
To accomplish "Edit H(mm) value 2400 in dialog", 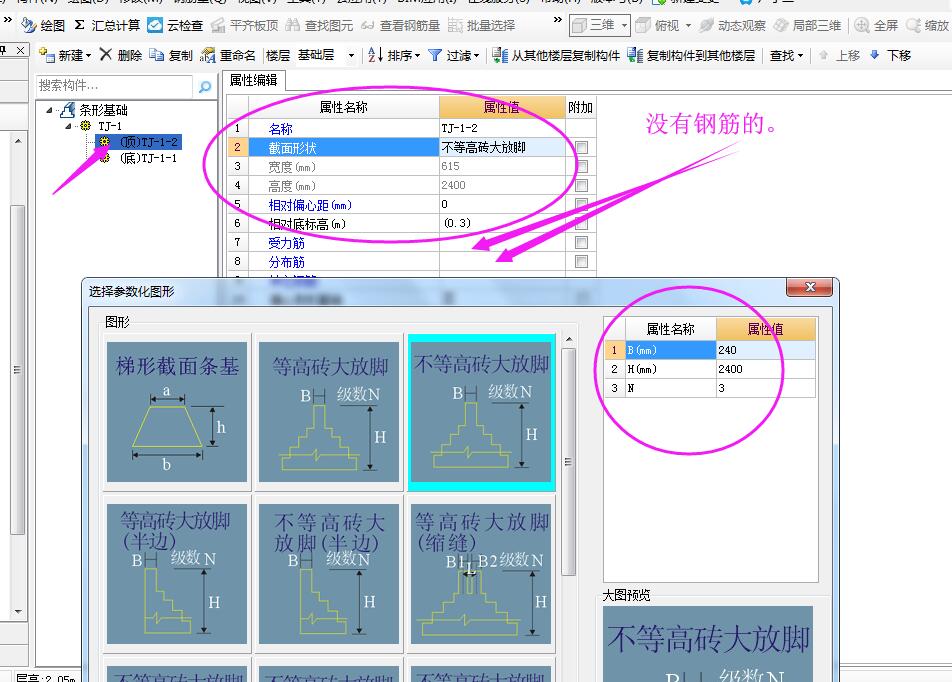I will click(765, 369).
